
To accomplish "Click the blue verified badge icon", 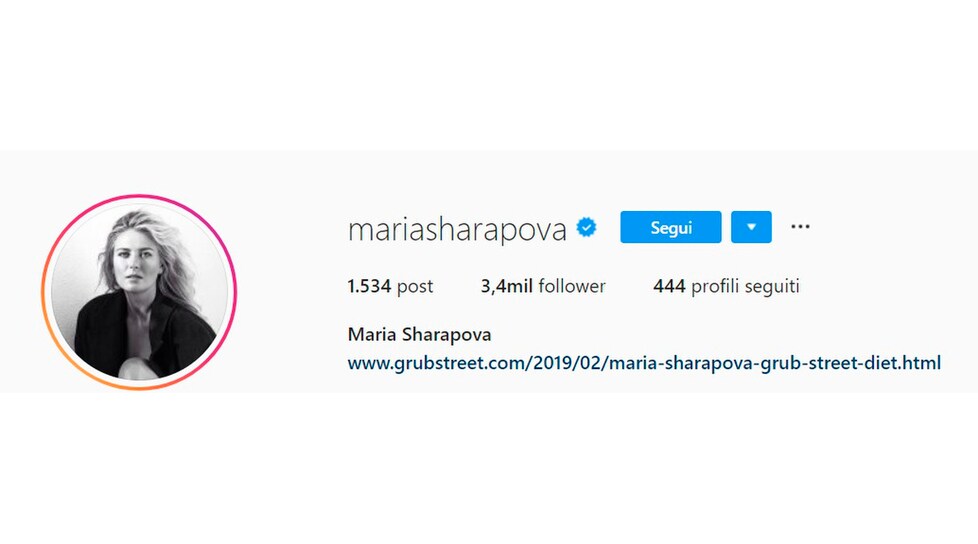I will [x=586, y=228].
